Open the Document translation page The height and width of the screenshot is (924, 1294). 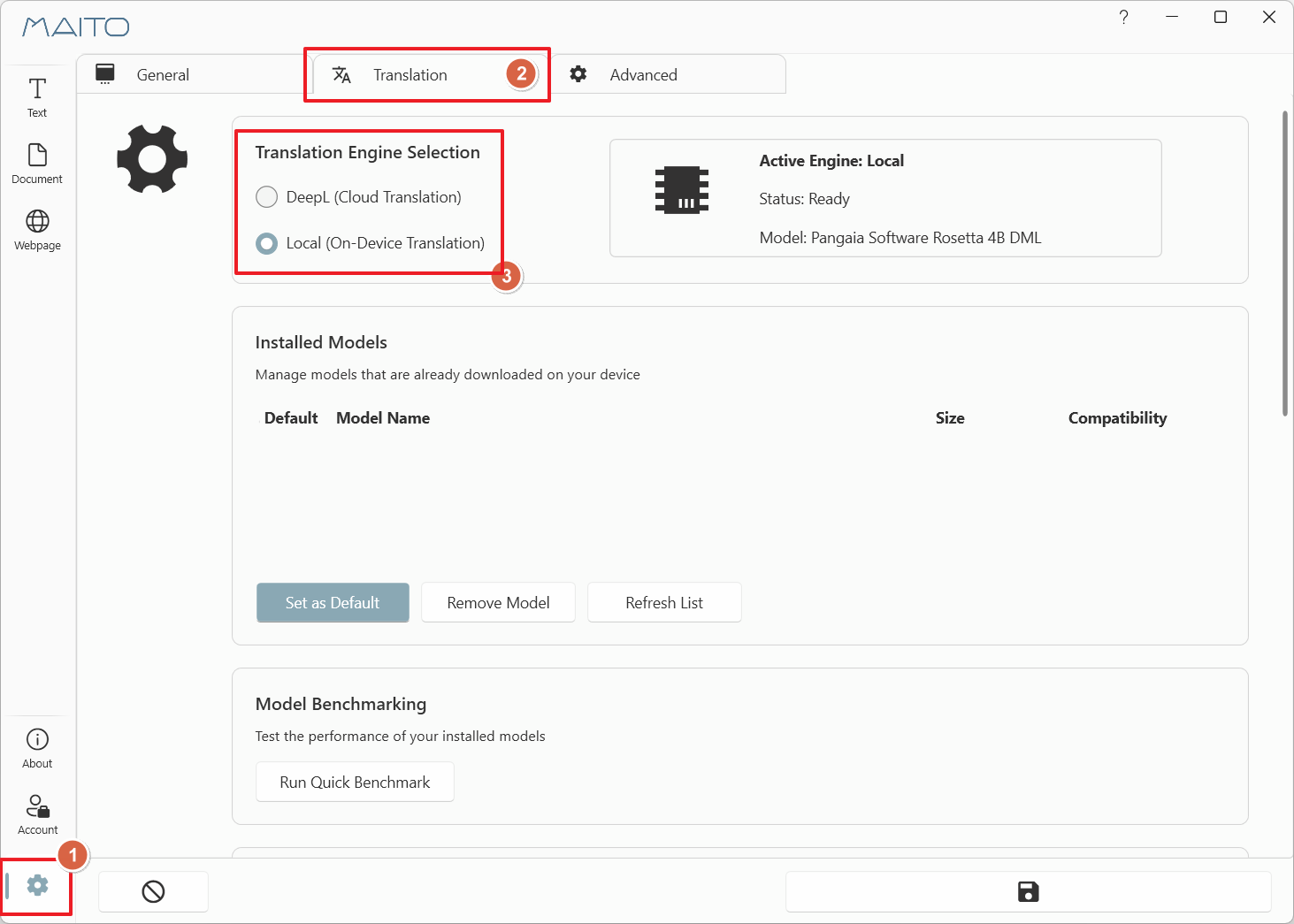click(x=37, y=164)
